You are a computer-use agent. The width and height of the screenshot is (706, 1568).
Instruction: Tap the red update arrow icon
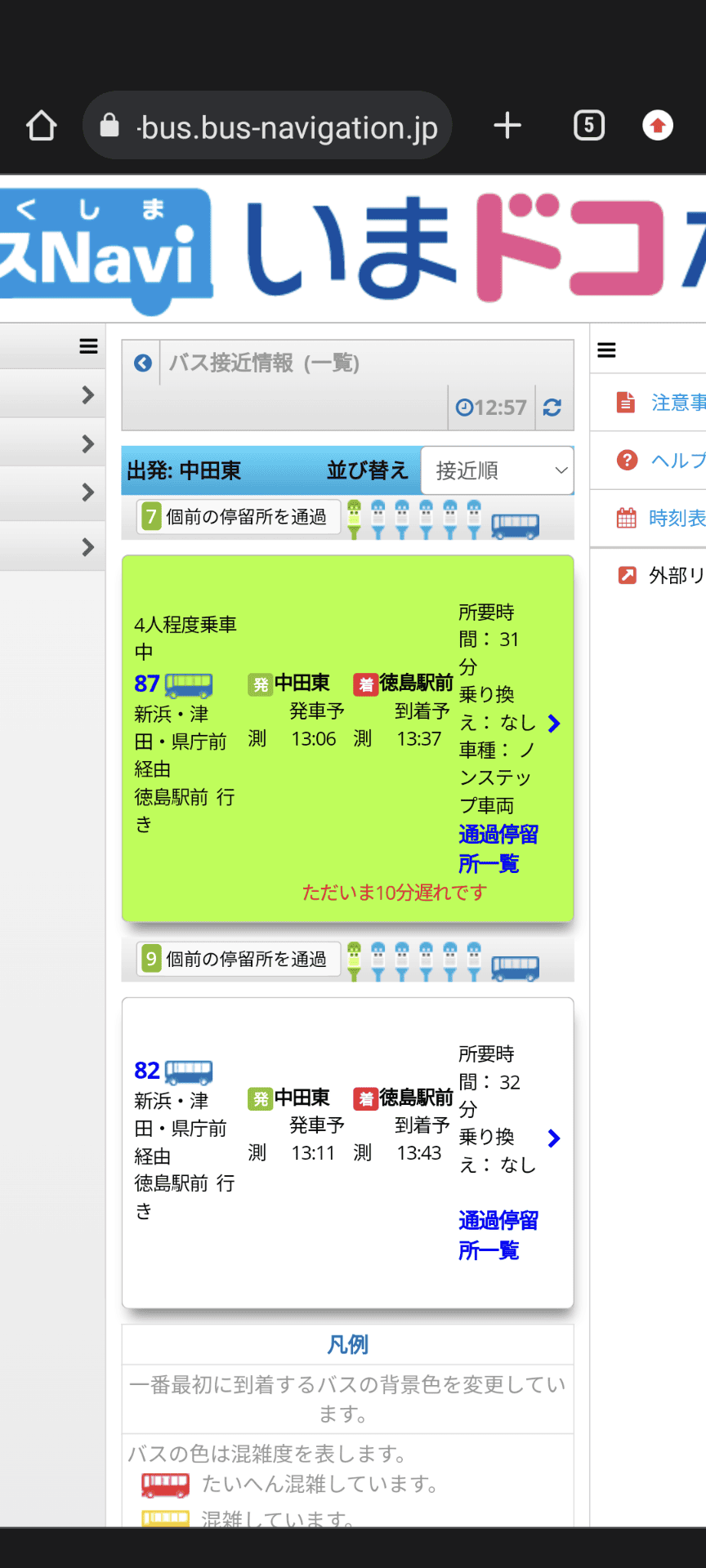[x=658, y=126]
